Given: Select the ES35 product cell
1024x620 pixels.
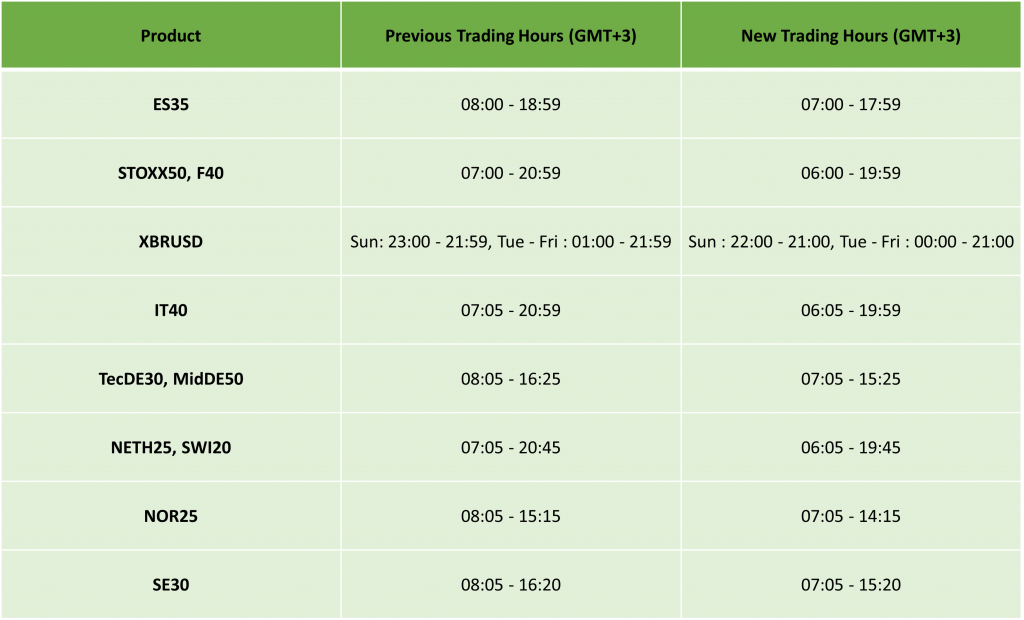Looking at the screenshot, I should pos(170,105).
